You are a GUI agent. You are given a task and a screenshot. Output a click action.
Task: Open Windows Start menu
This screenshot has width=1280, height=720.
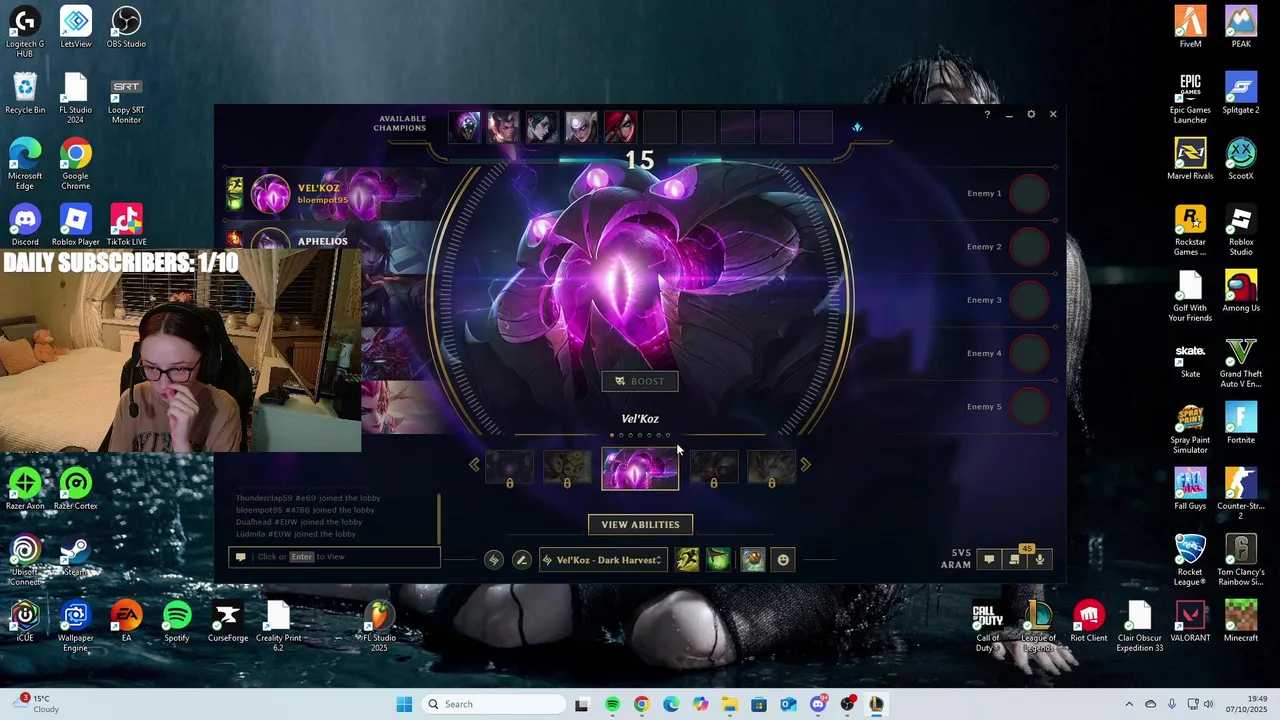coord(404,704)
